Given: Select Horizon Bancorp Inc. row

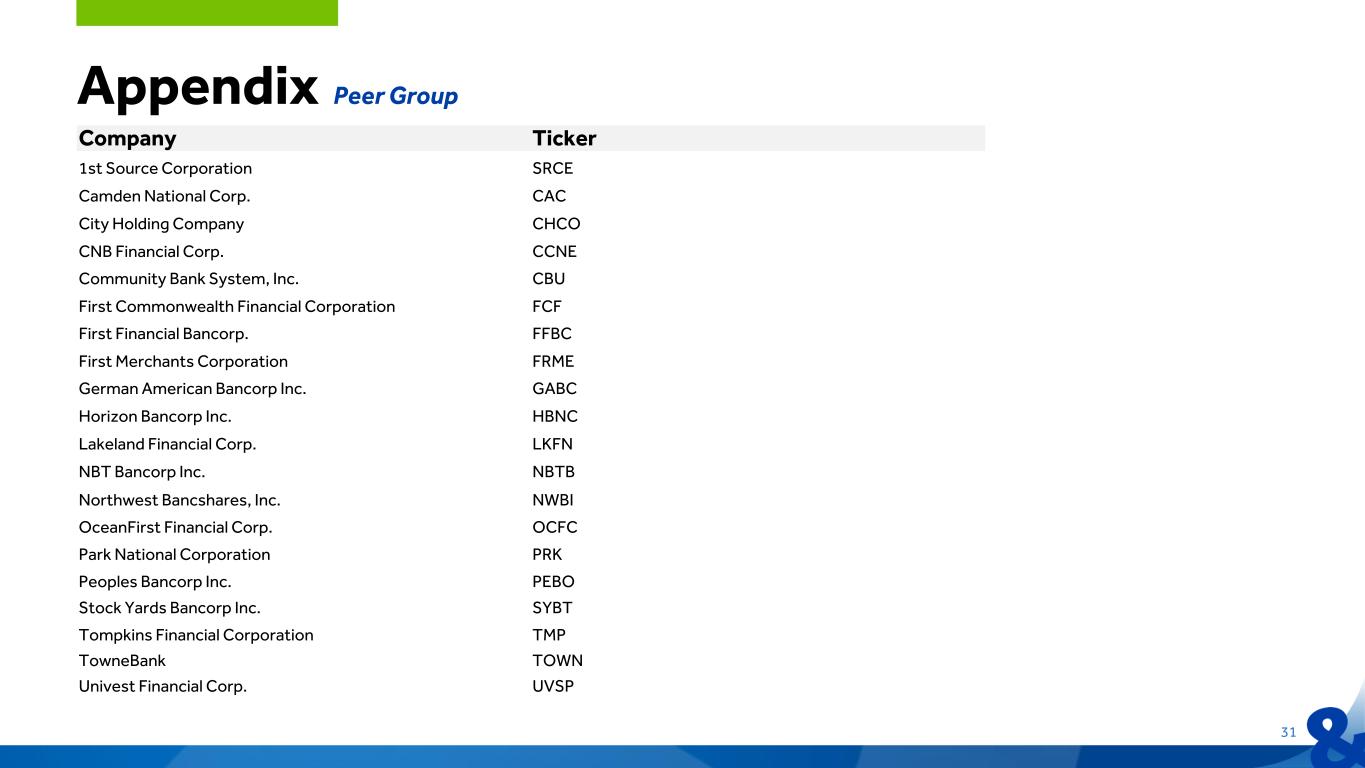Looking at the screenshot, I should pos(531,416).
